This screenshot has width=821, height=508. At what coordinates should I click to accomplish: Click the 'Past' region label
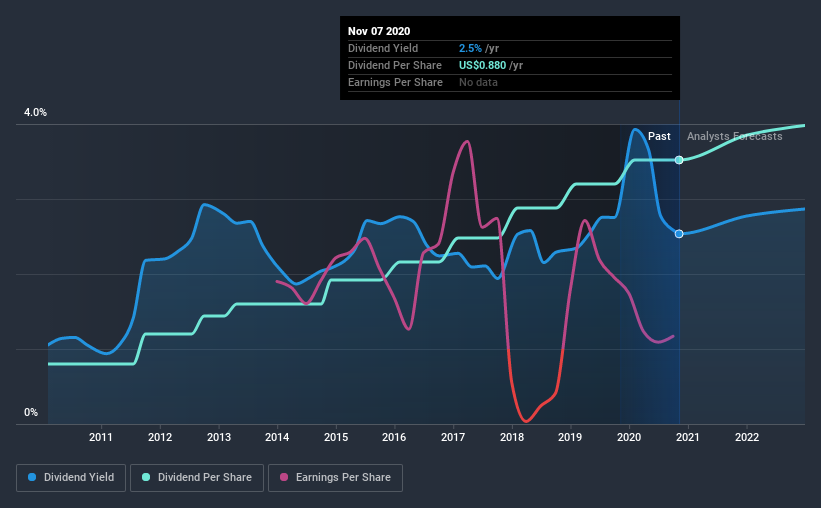click(659, 136)
